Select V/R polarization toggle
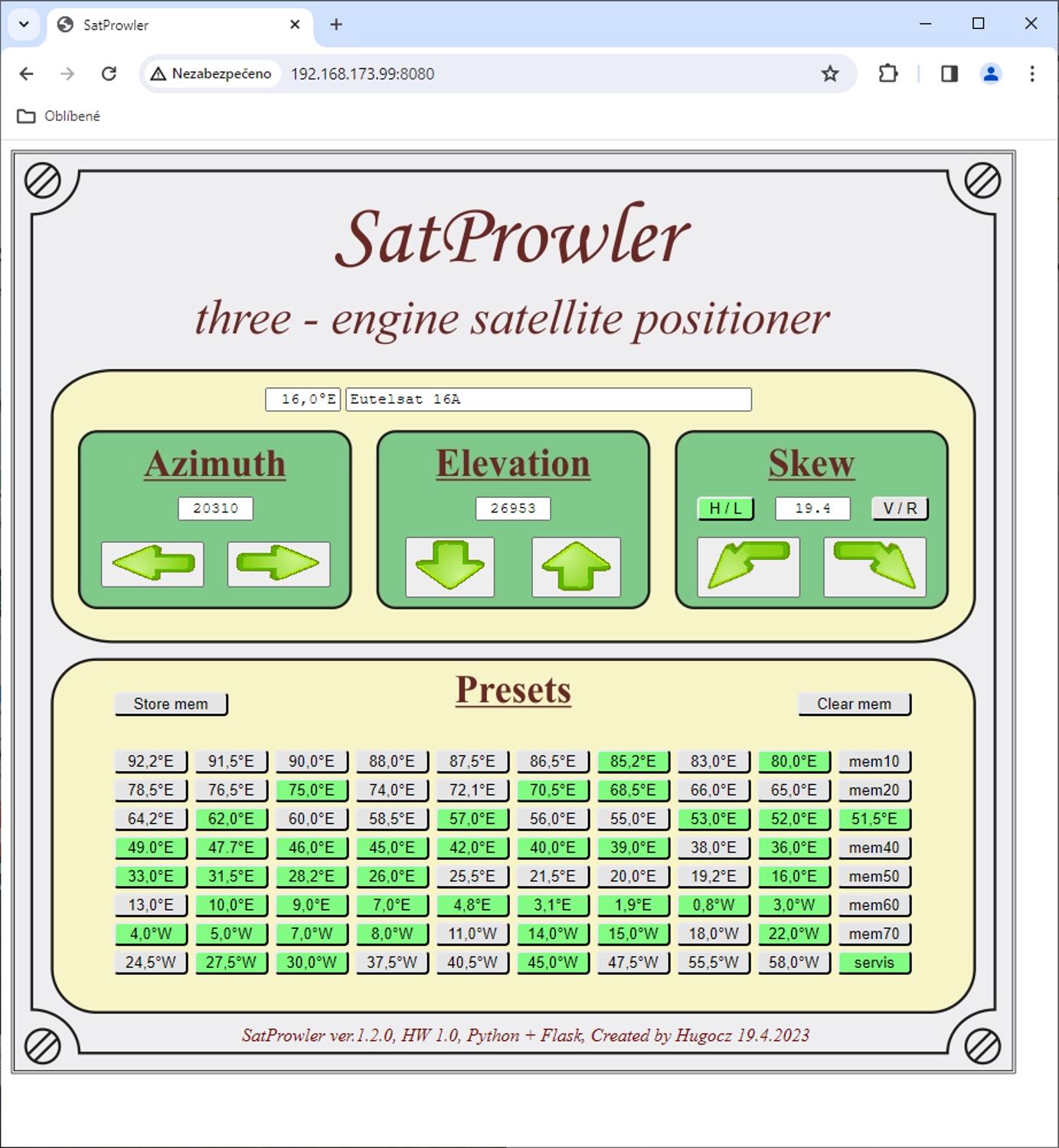1059x1148 pixels. [900, 509]
